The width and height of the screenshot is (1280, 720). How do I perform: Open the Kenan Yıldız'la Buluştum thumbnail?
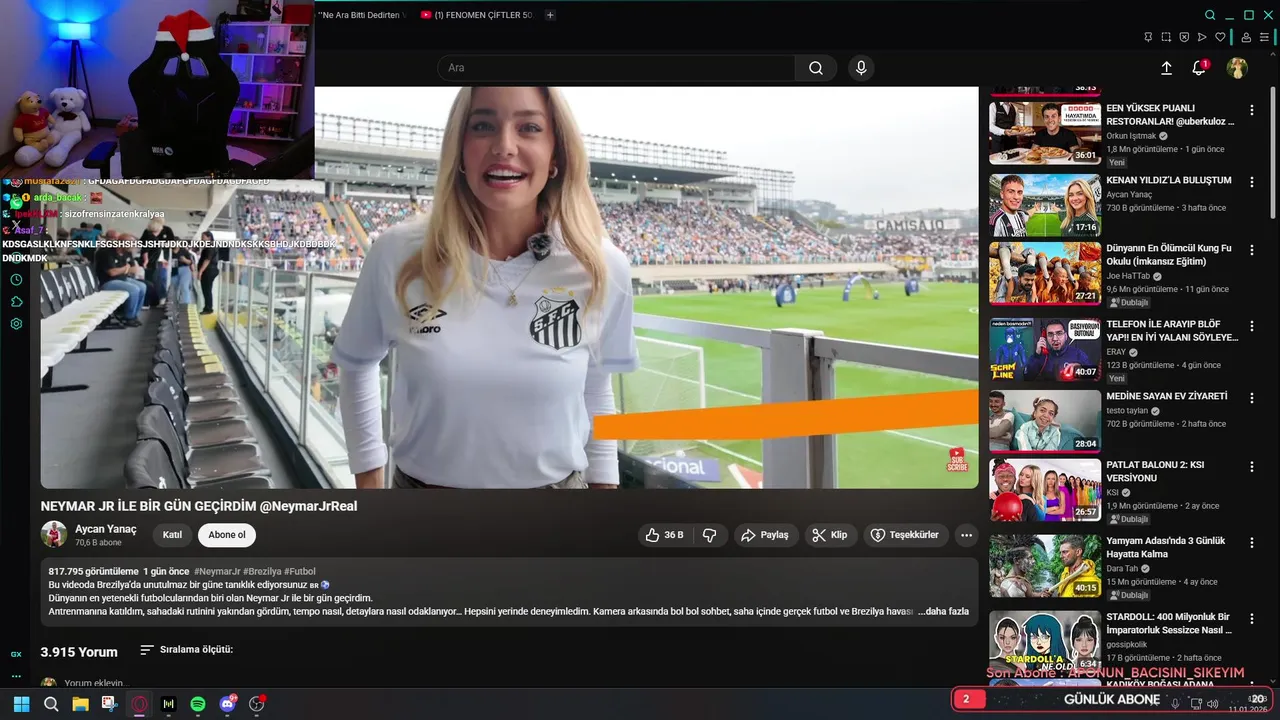(1045, 205)
